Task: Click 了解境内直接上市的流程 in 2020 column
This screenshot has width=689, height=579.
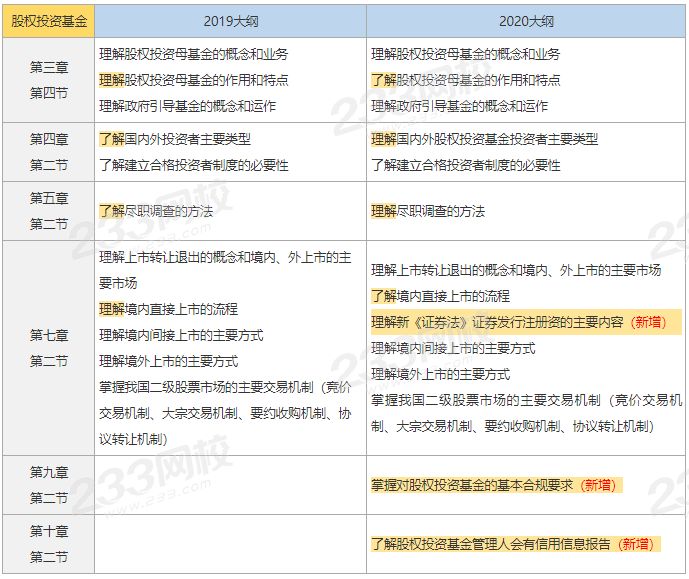Action: tap(440, 296)
